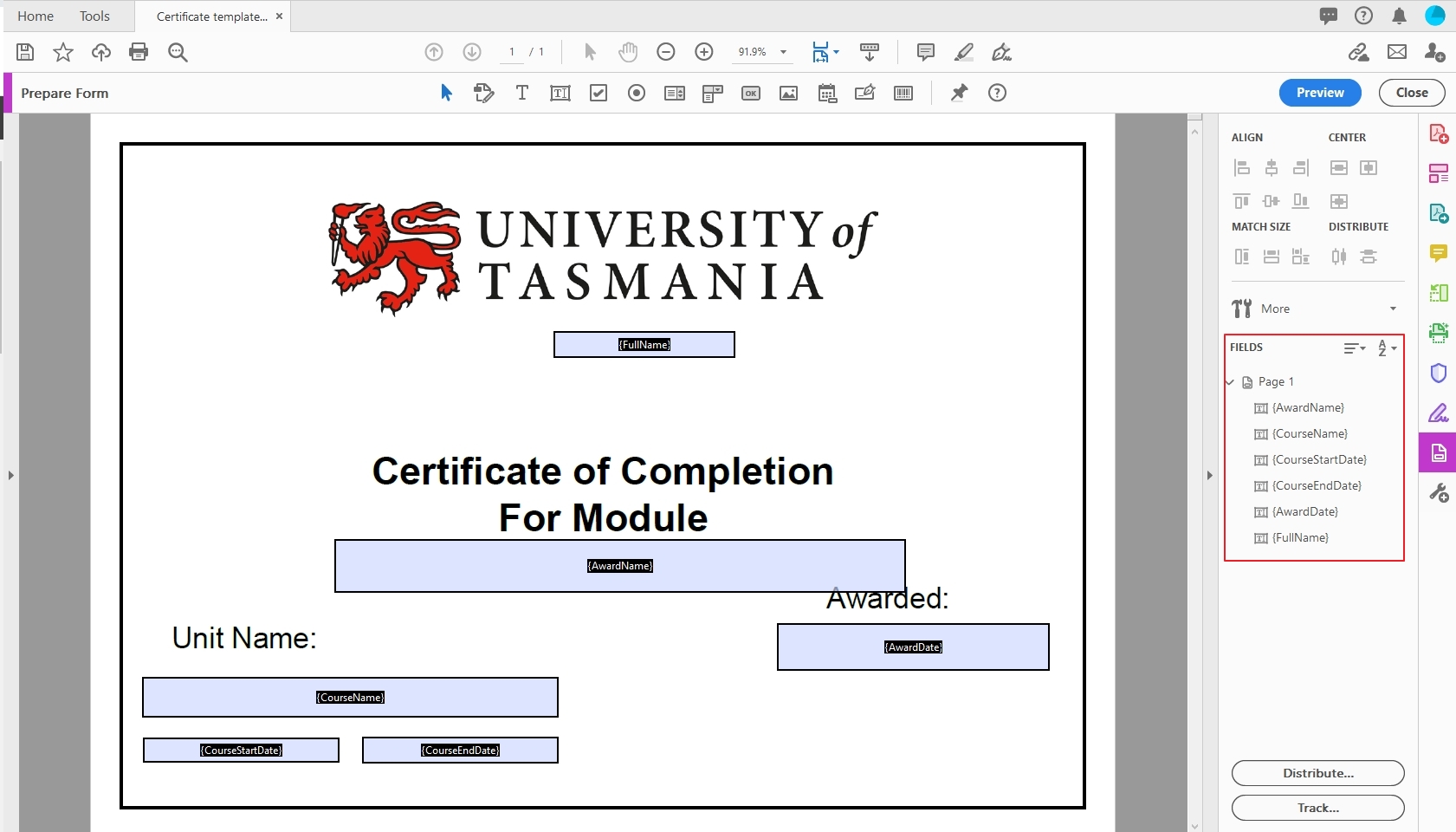This screenshot has width=1456, height=832.
Task: Select the {AwardDate} field on the certificate
Action: (913, 647)
